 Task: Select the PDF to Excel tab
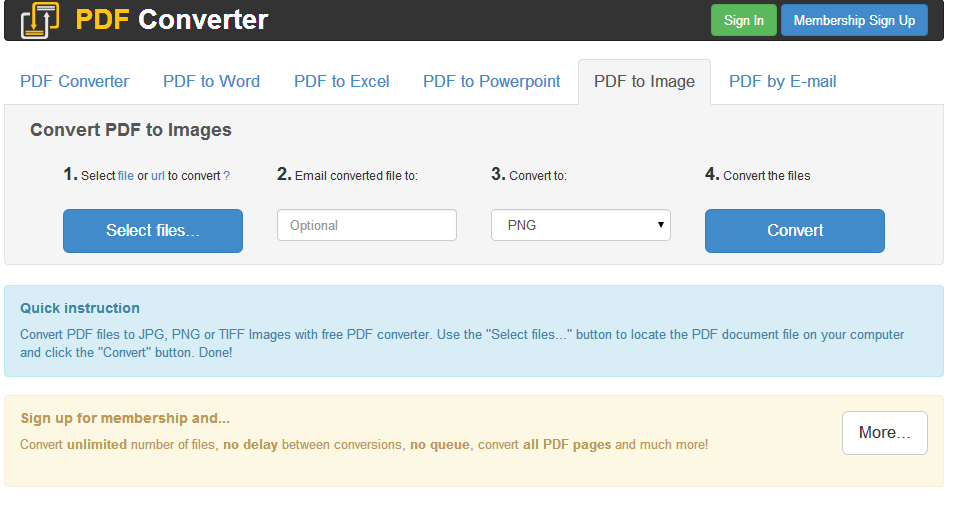pyautogui.click(x=342, y=82)
